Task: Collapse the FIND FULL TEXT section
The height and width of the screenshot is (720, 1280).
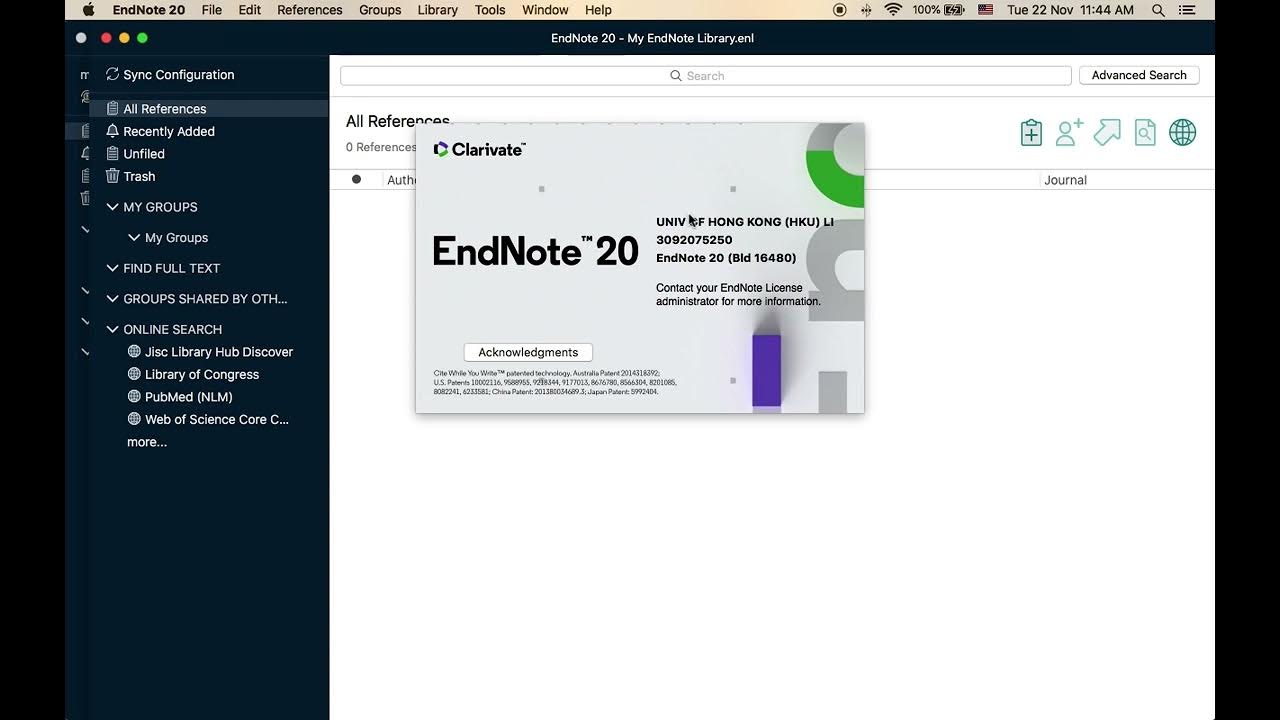Action: pos(113,268)
